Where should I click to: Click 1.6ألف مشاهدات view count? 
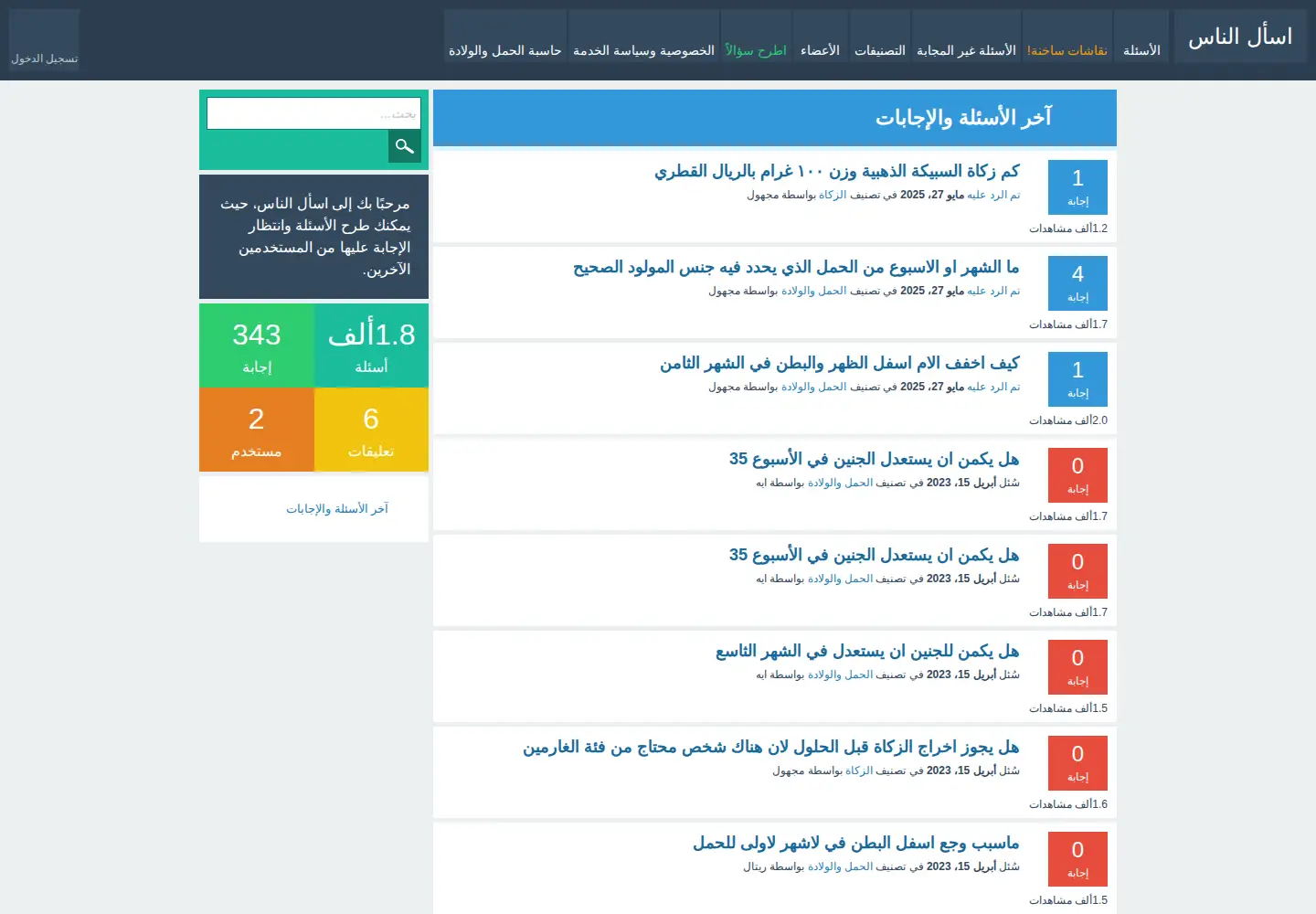(1068, 804)
